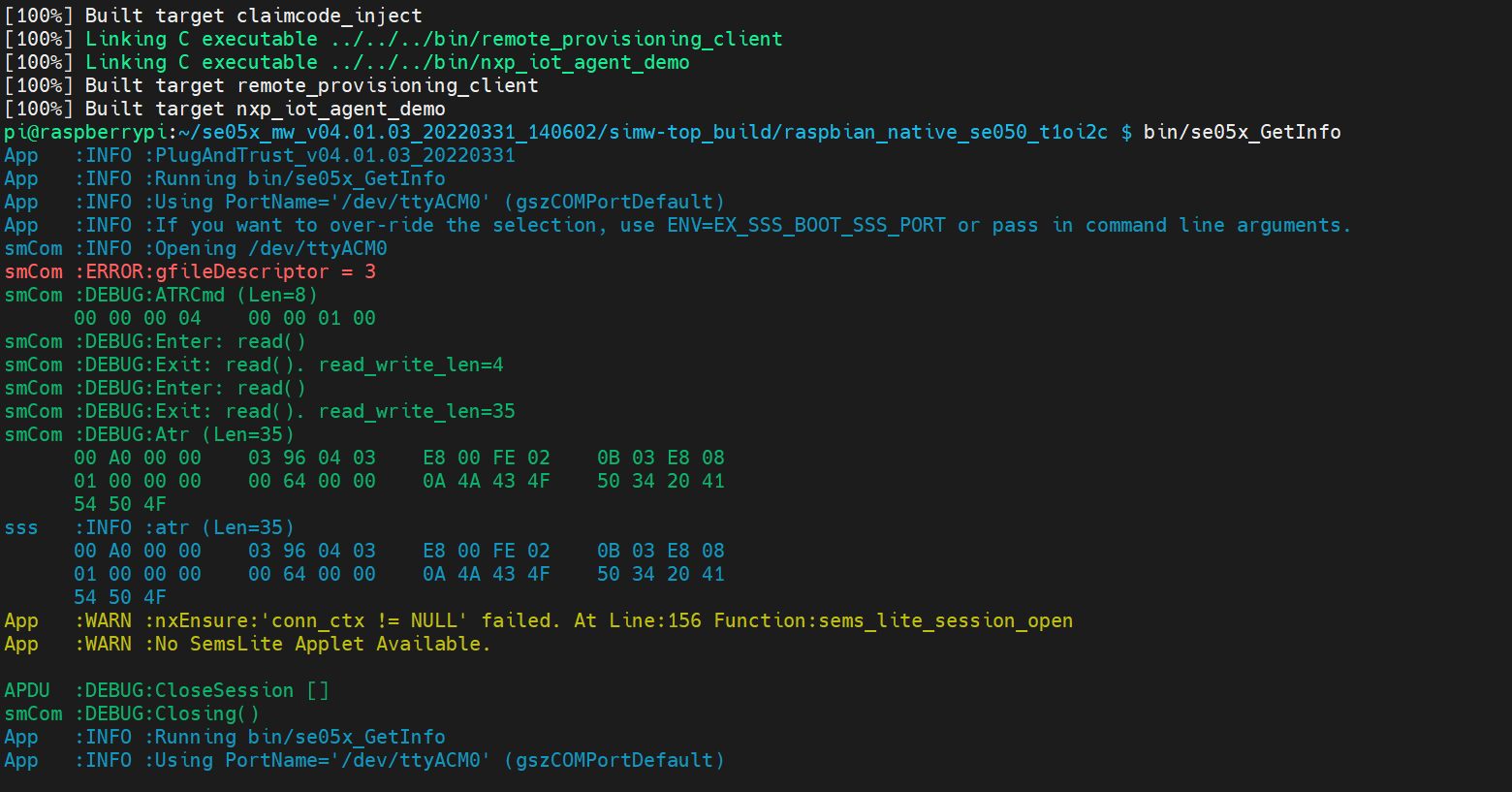Click the "Opening /dev/ttyACM0" info line
Viewport: 1512px width, 792px height.
pyautogui.click(x=270, y=248)
